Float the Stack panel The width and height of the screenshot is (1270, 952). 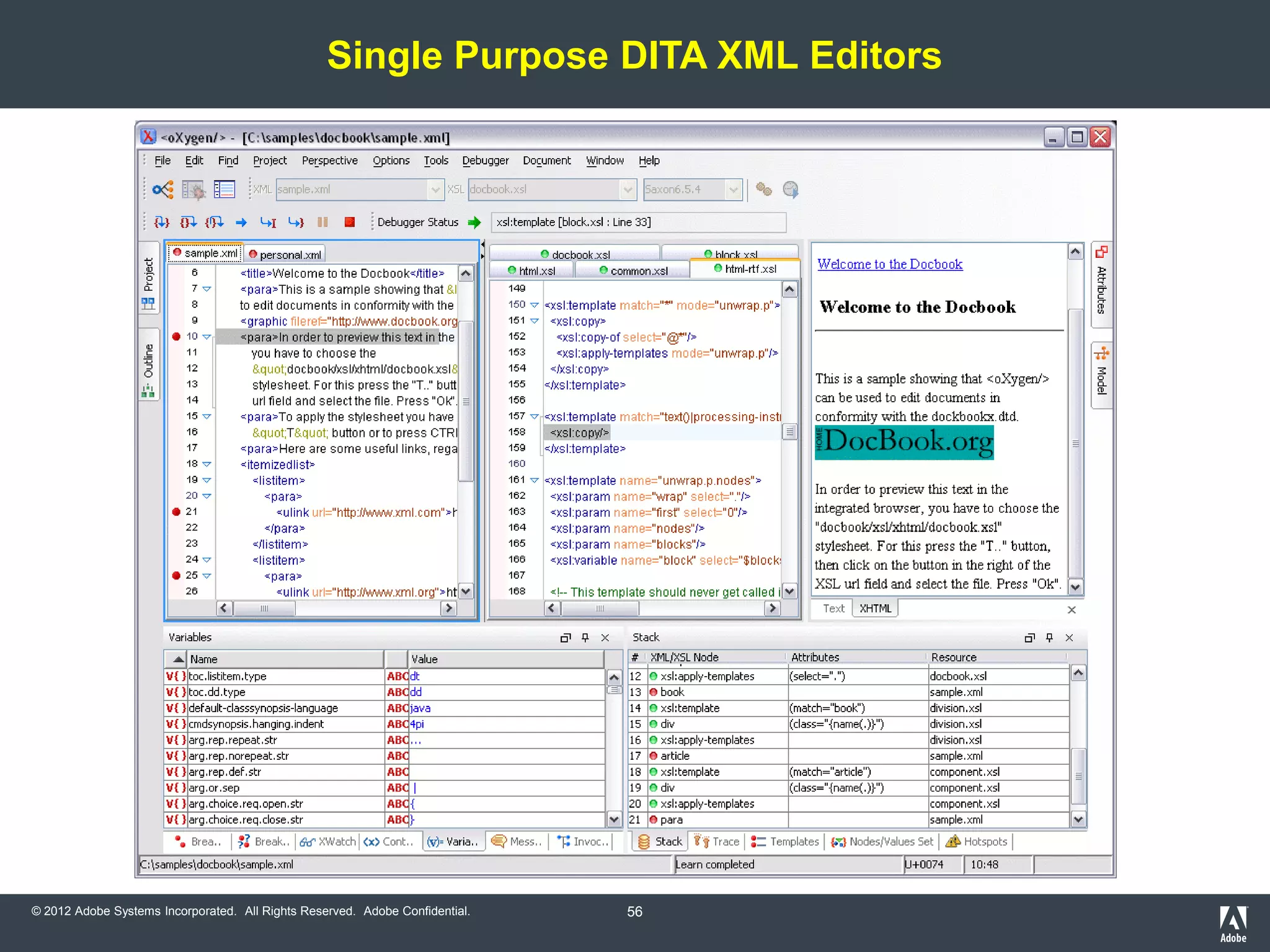pos(1029,637)
